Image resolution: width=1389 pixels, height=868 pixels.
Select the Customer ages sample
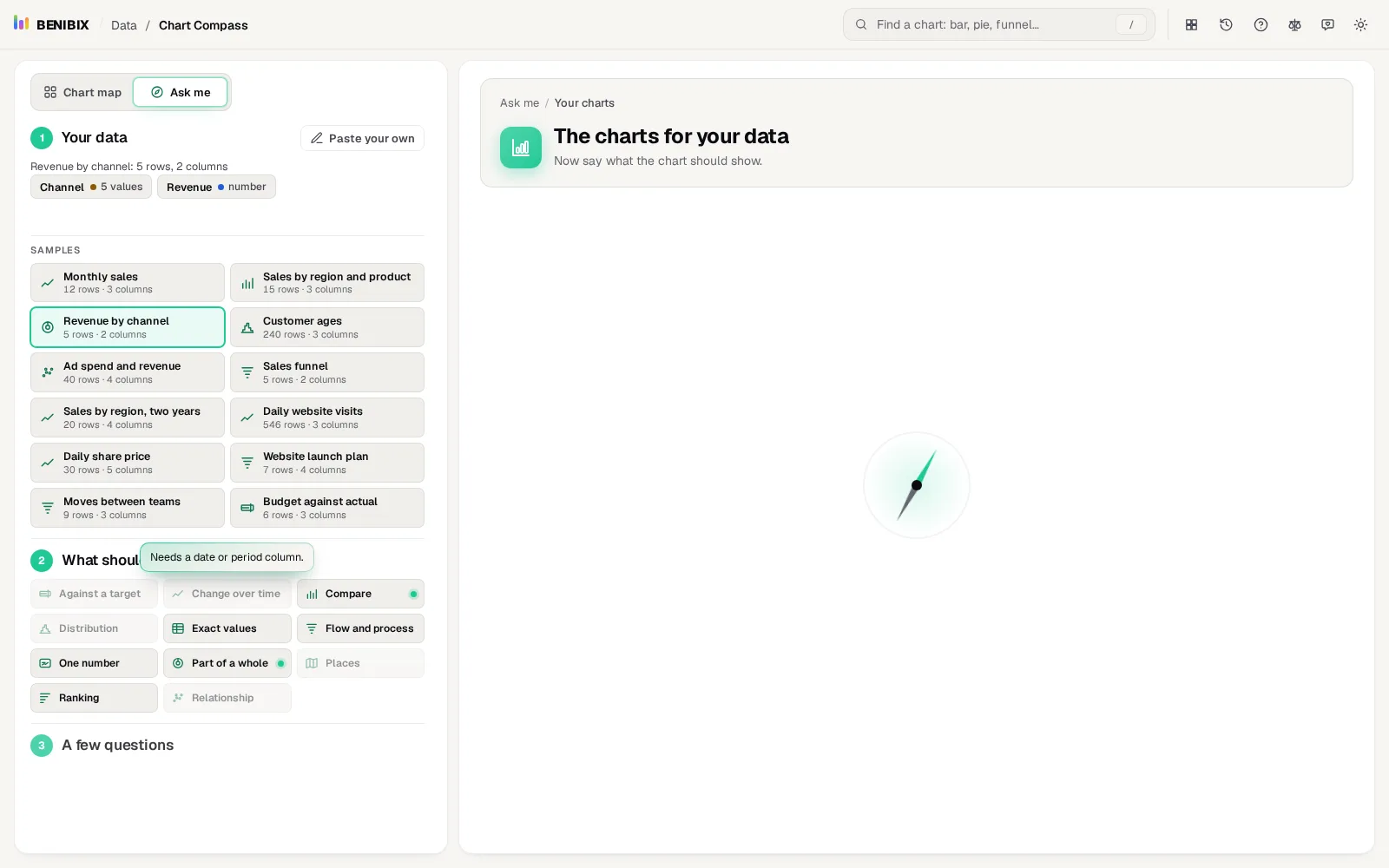coord(327,327)
